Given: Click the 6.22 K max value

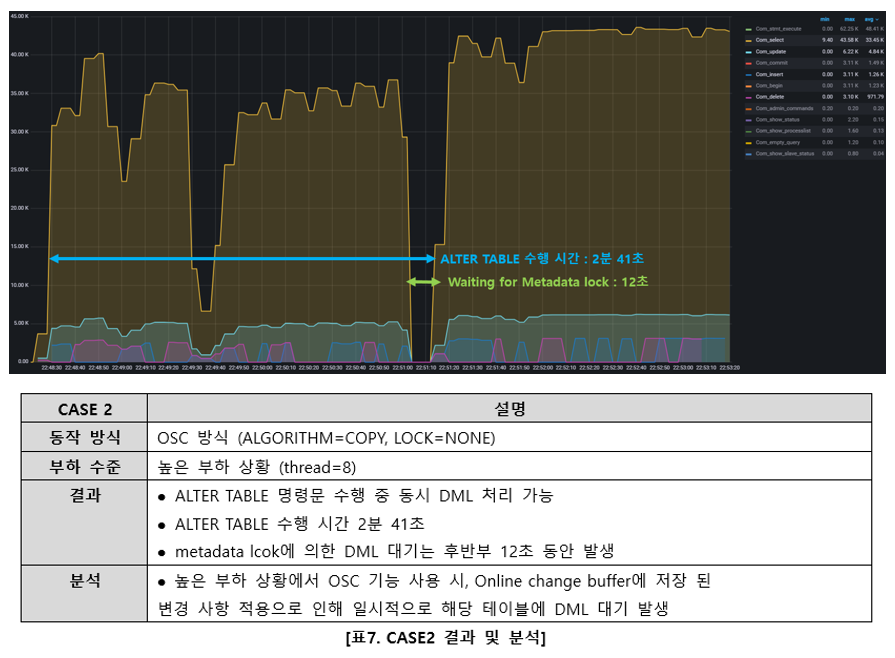Looking at the screenshot, I should 850,51.
